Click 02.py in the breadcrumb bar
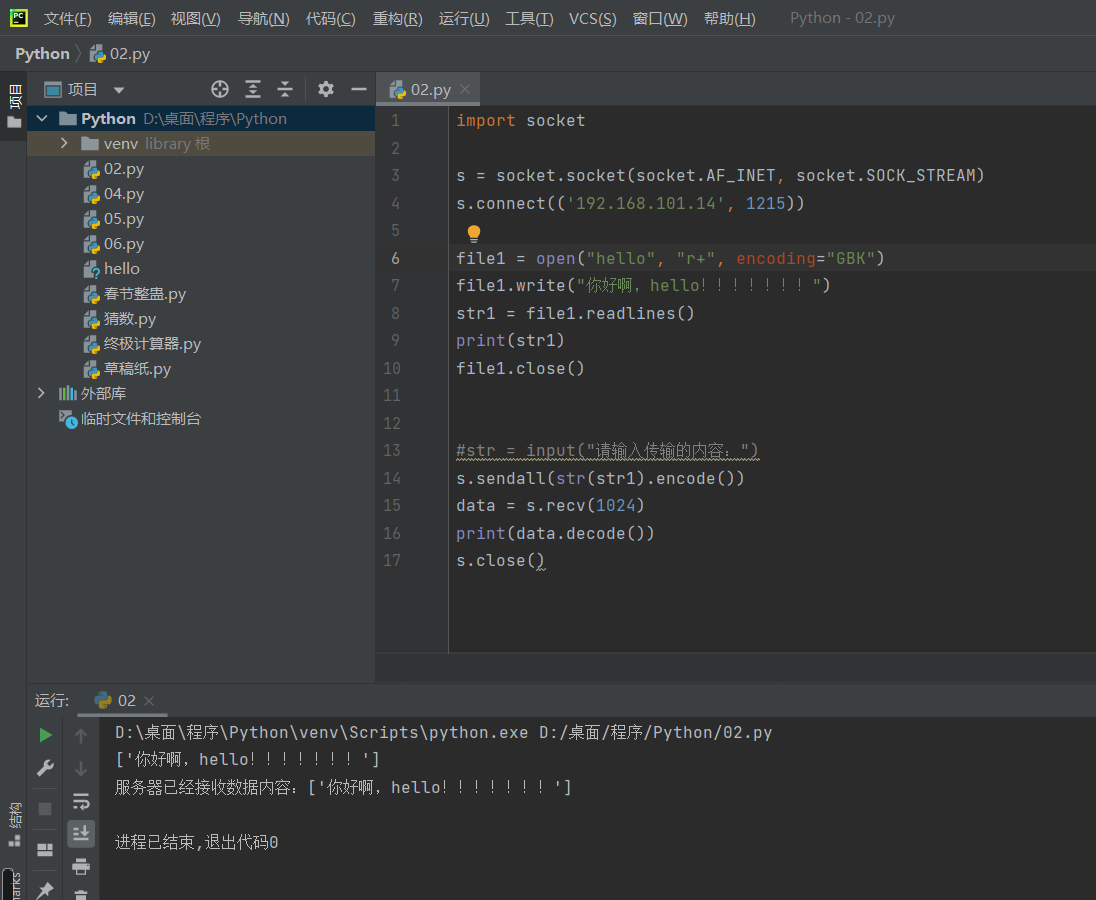Screen dimensions: 1096x900 [x=120, y=54]
